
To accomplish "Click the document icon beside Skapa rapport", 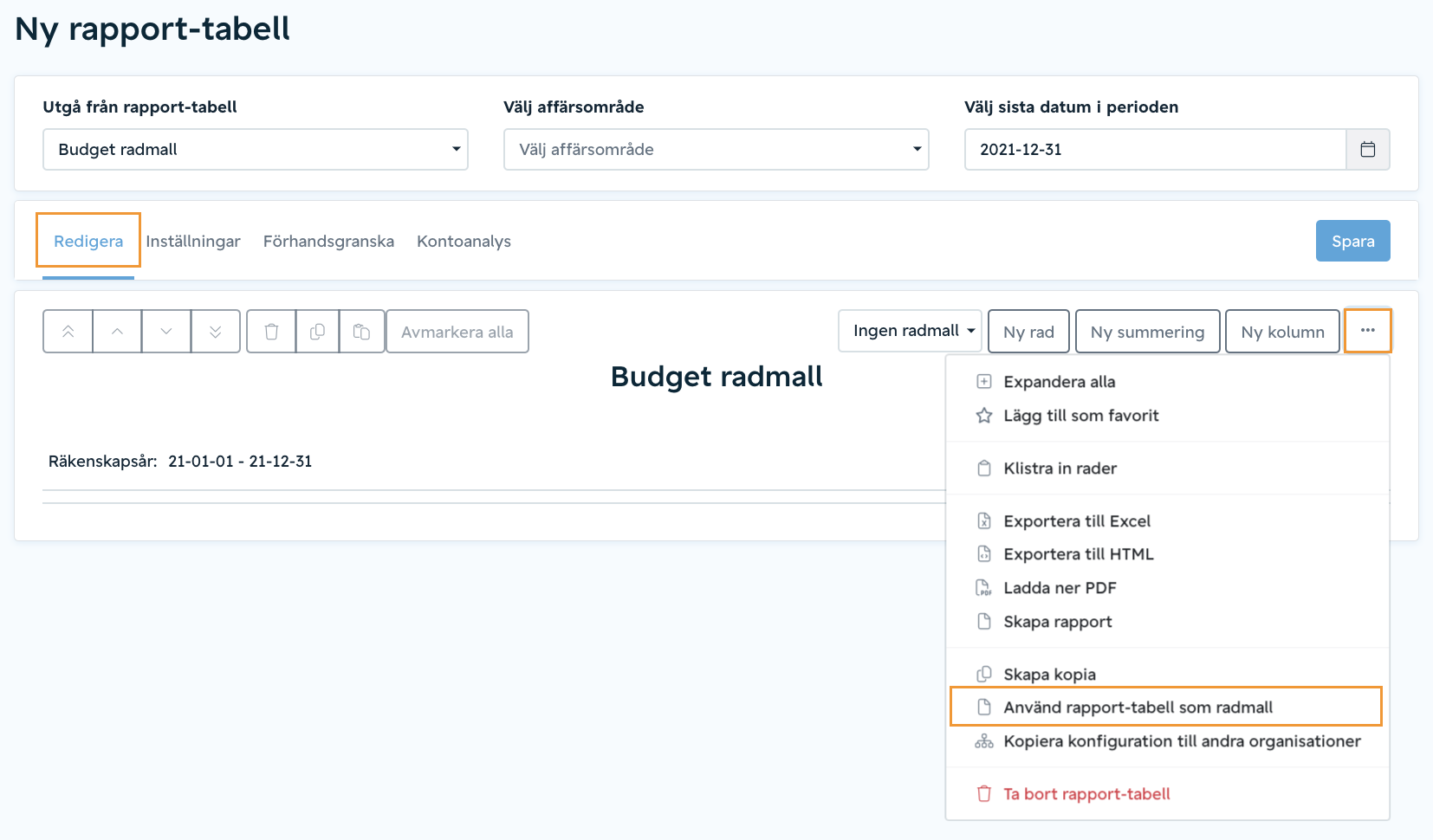I will (x=984, y=622).
